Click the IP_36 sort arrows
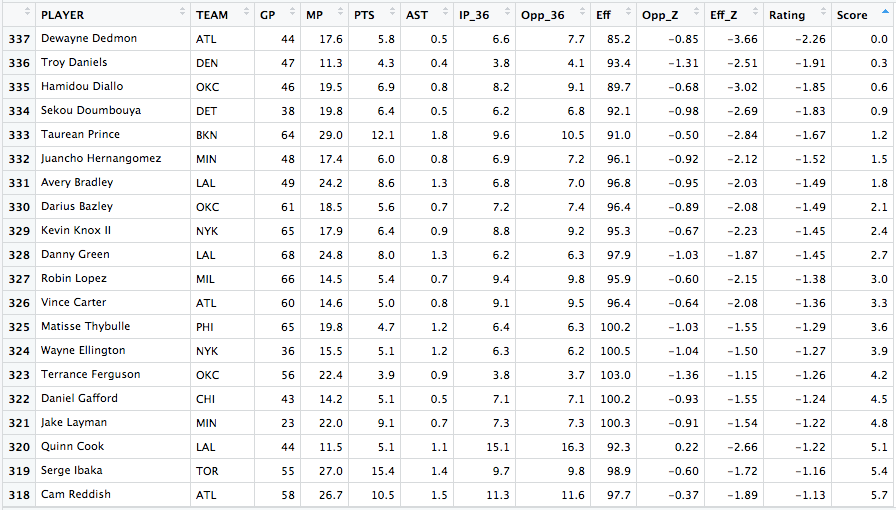Image resolution: width=896 pixels, height=510 pixels. (506, 14)
